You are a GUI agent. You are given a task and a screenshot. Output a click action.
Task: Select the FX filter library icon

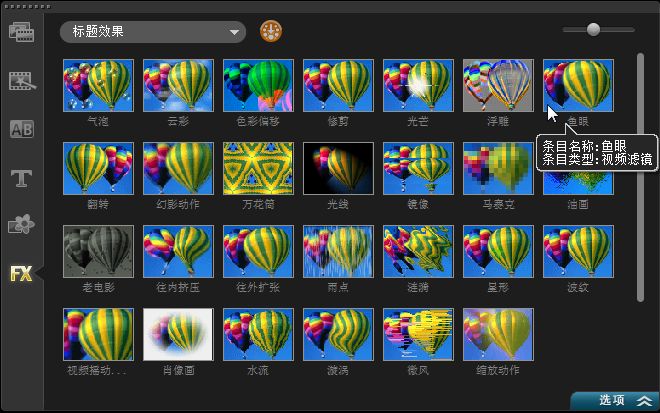22,274
